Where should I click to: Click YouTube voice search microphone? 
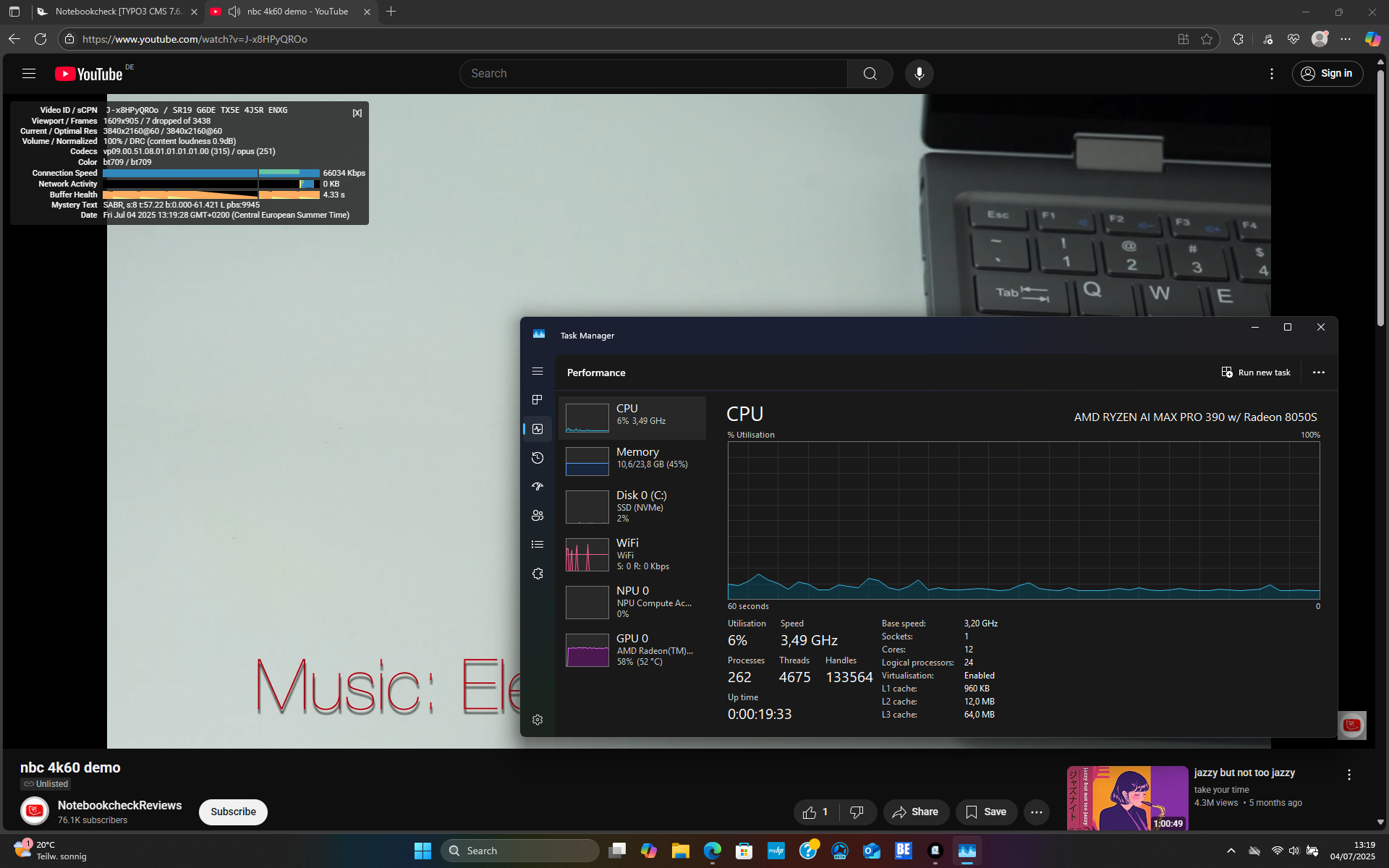919,74
